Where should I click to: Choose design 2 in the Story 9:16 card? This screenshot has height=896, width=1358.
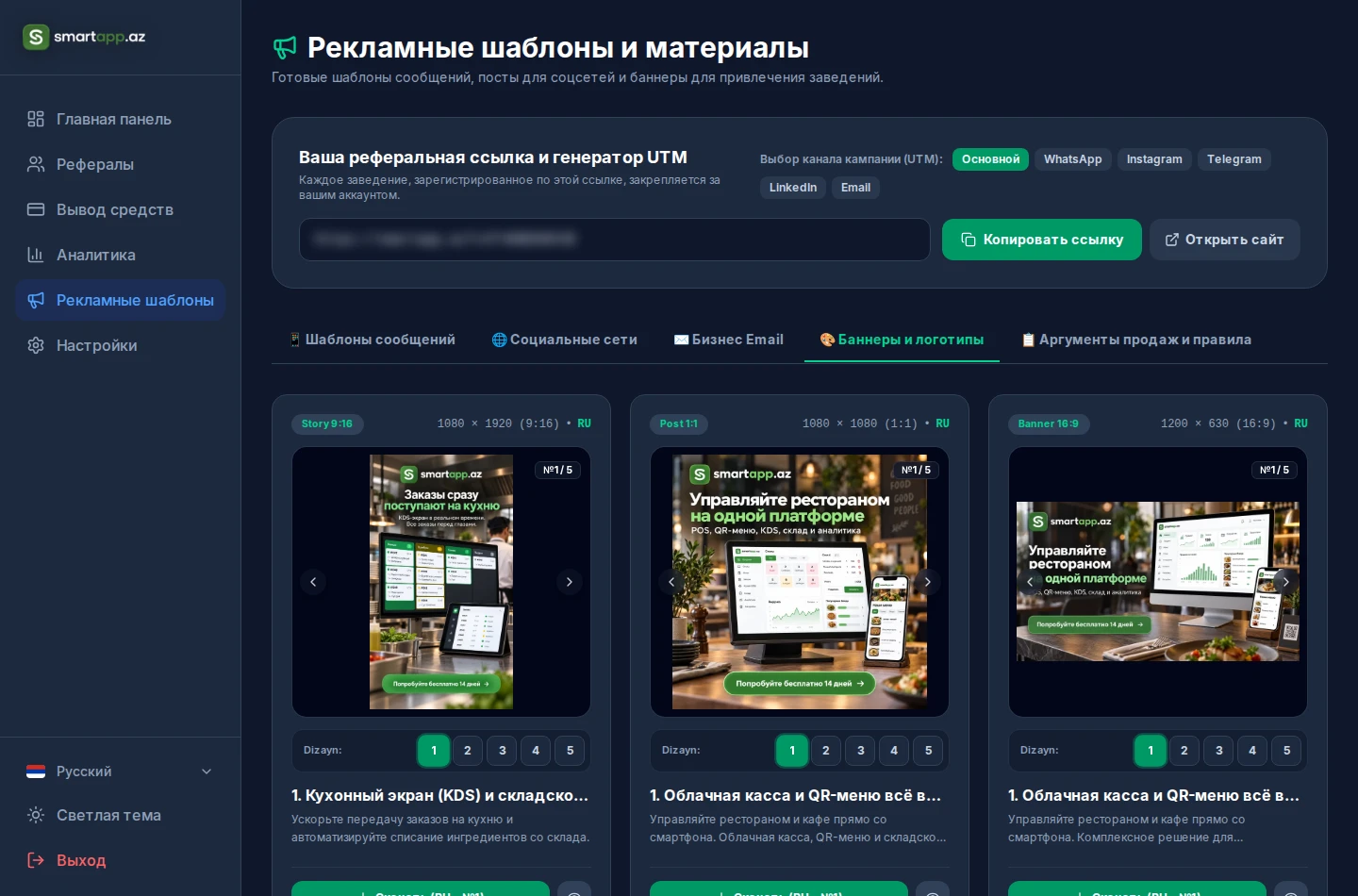click(468, 751)
